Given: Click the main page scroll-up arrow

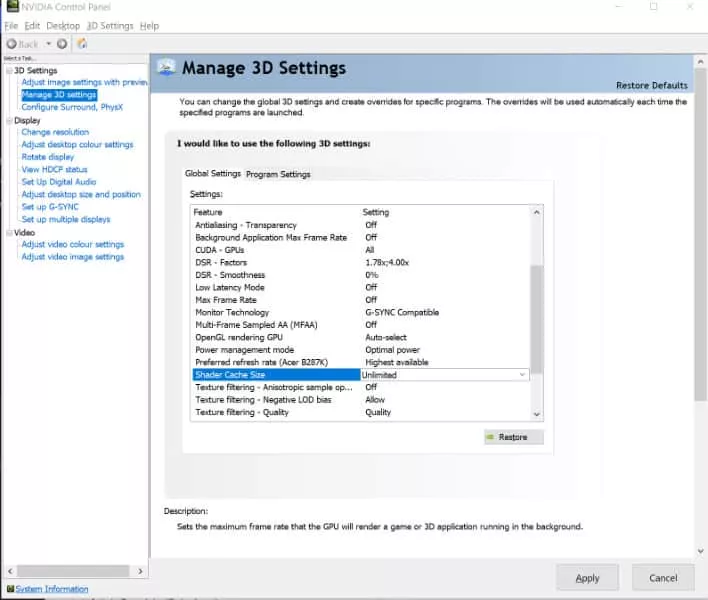Looking at the screenshot, I should pyautogui.click(x=700, y=61).
